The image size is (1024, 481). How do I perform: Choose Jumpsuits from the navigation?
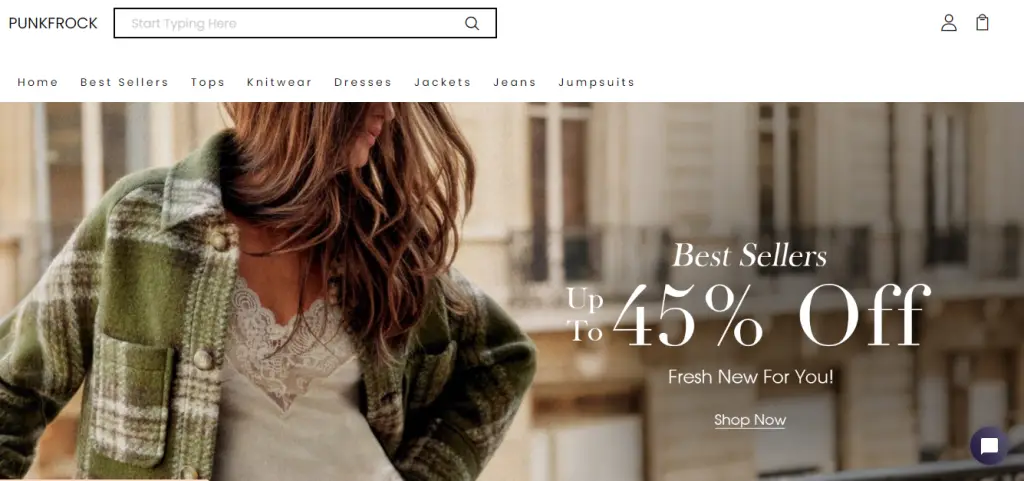(x=596, y=82)
